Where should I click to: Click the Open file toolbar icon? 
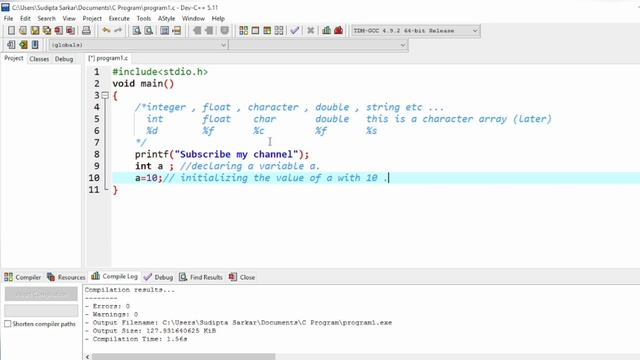pos(23,31)
